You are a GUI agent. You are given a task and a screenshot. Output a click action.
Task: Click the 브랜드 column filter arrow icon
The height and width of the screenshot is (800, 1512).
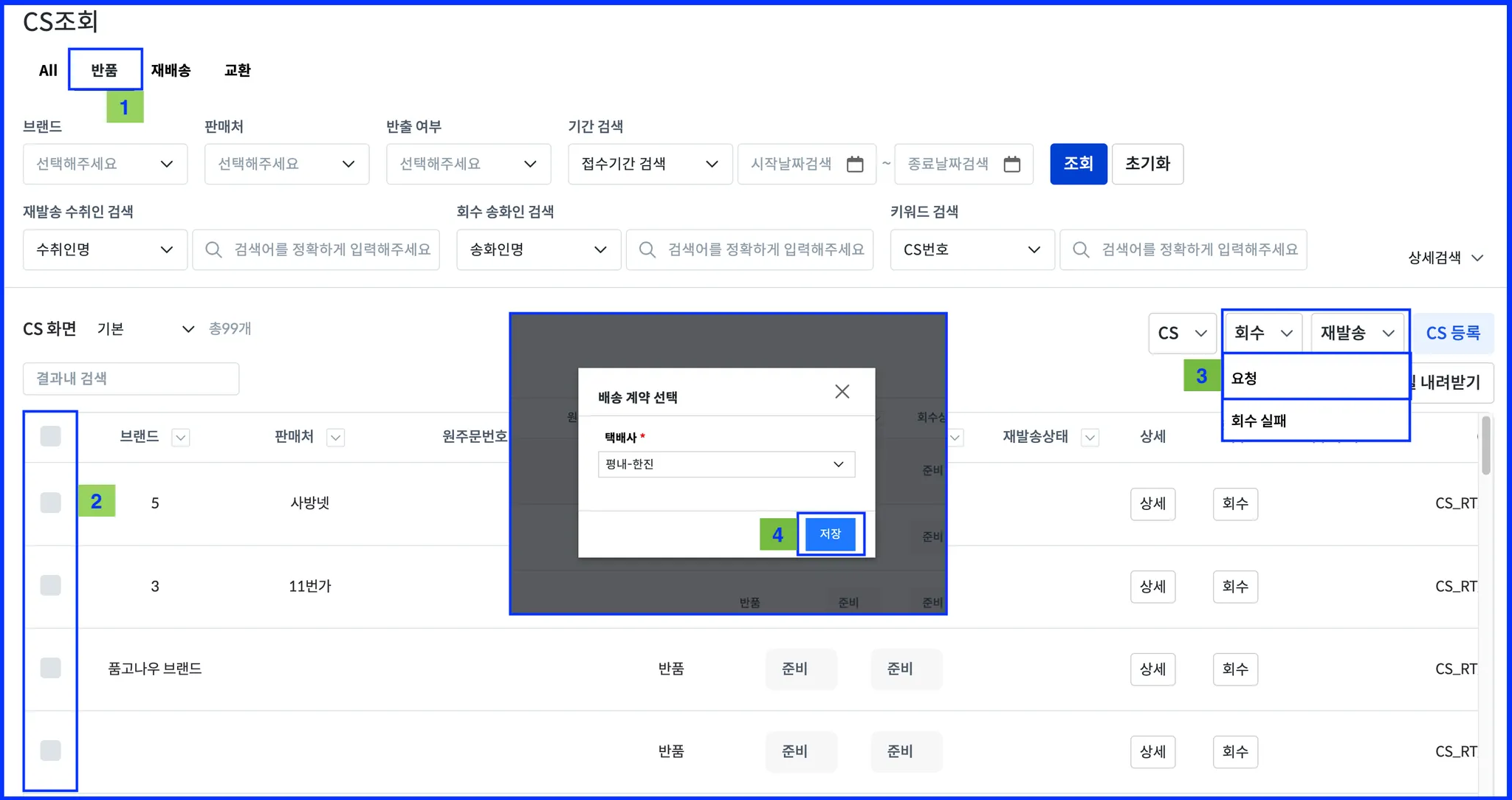pos(181,438)
